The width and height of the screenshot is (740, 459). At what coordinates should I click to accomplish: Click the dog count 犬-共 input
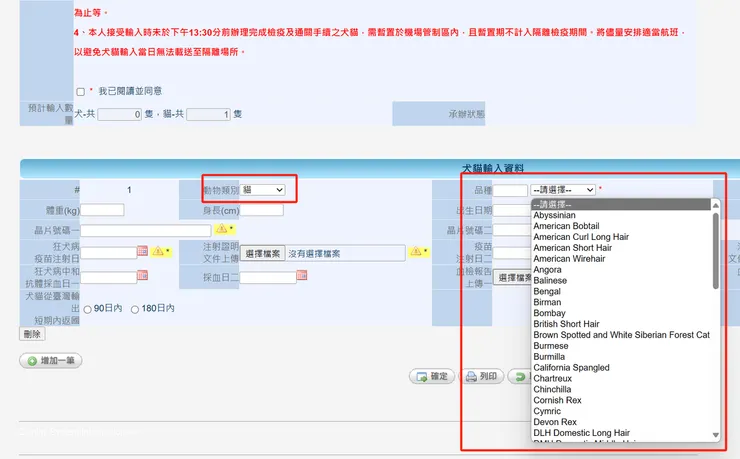point(120,114)
